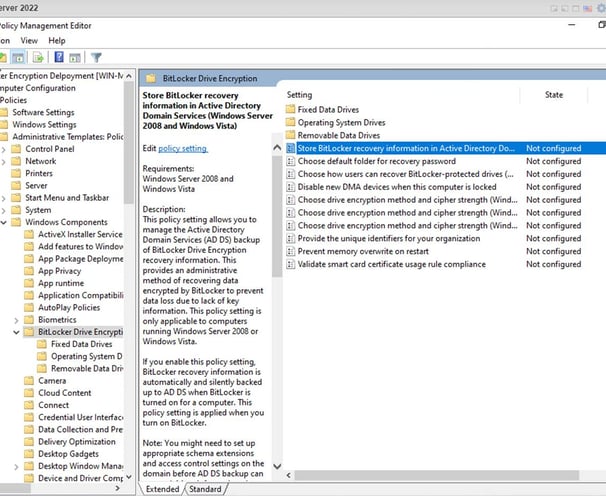Click settings list horizontal scroll left arrow
Image resolution: width=606 pixels, height=496 pixels.
click(x=288, y=475)
